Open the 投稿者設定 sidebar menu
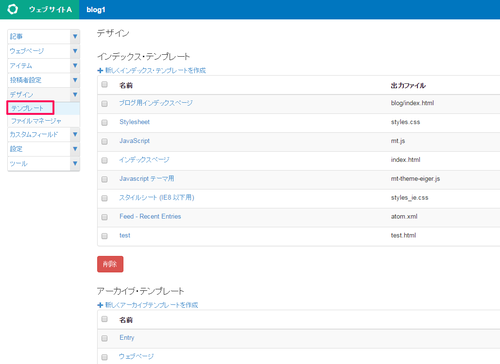The height and width of the screenshot is (364, 500). tap(26, 80)
